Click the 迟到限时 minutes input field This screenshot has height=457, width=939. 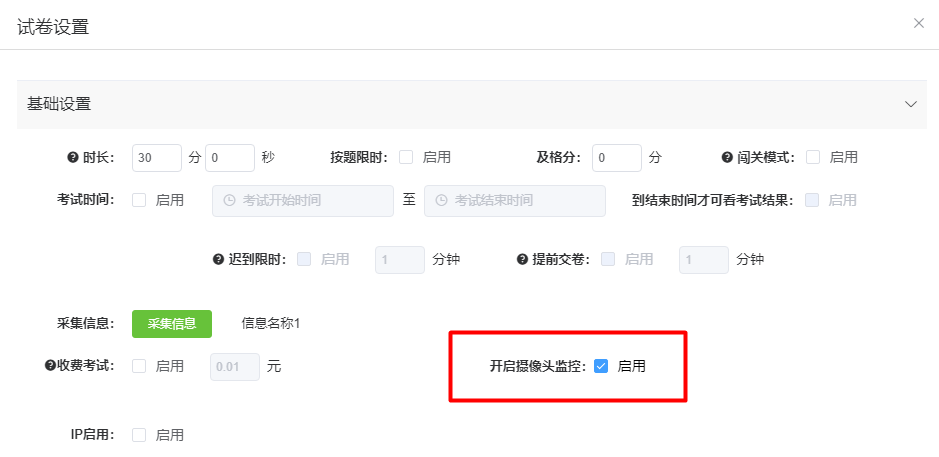coord(400,260)
